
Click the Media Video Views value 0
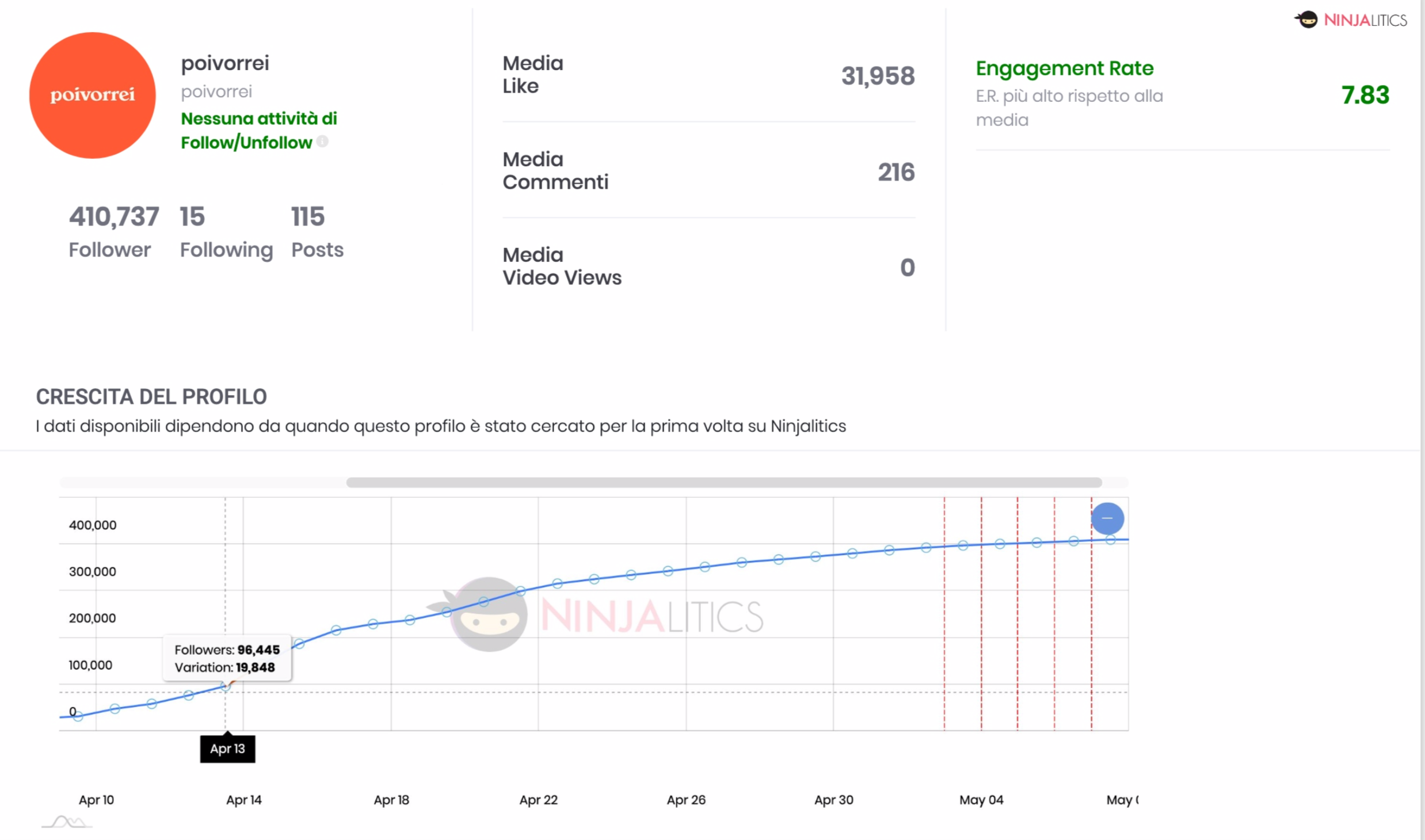pyautogui.click(x=908, y=268)
